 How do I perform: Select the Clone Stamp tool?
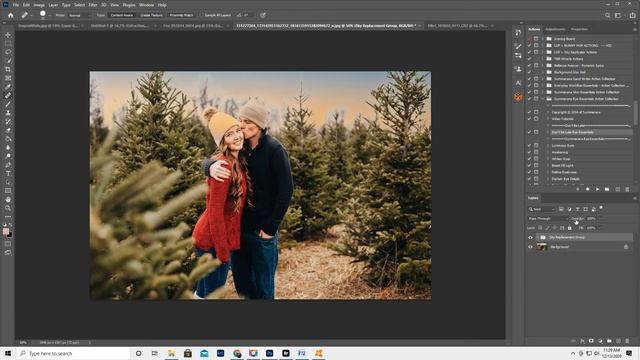(8, 113)
